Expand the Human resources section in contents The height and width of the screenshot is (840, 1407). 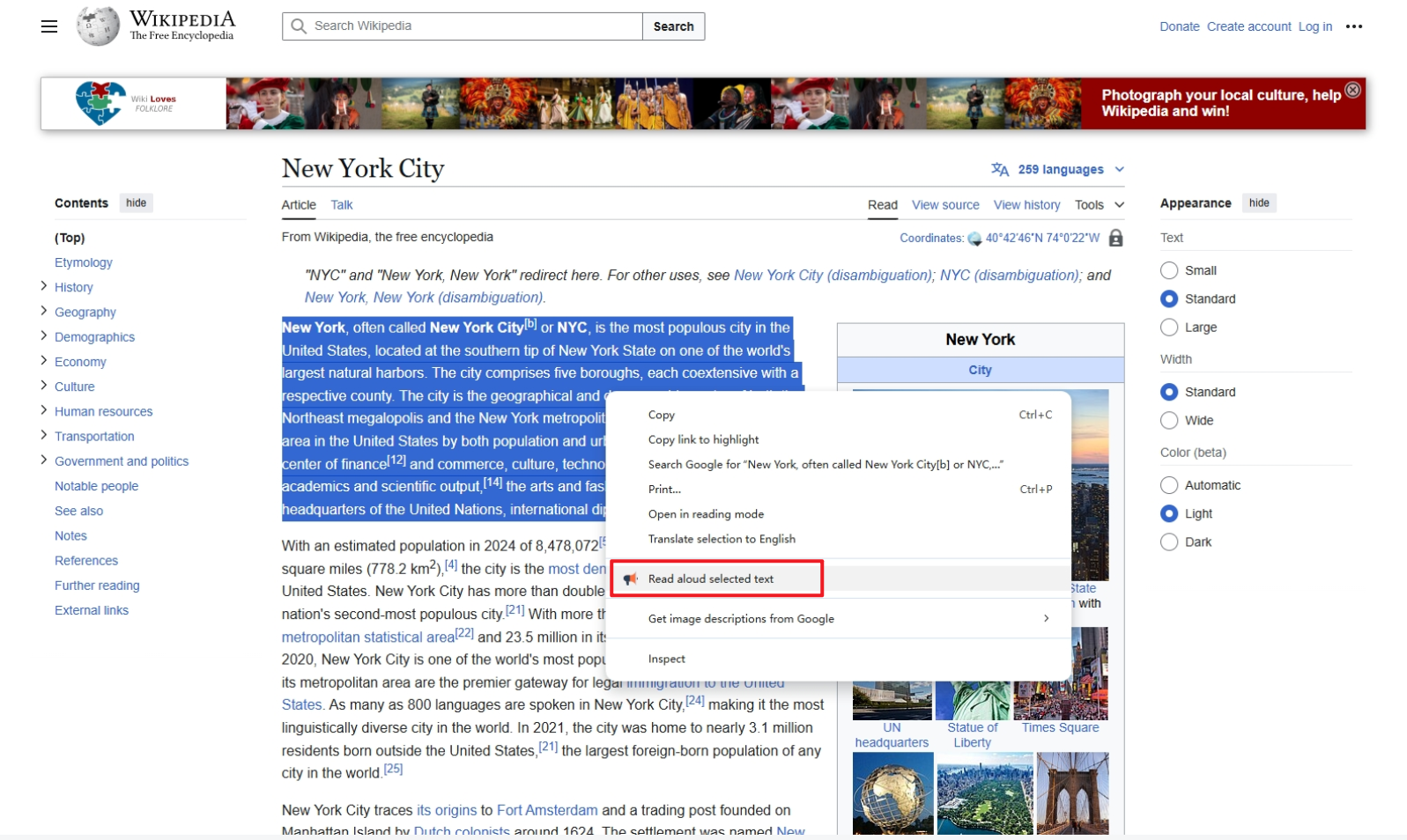coord(44,410)
